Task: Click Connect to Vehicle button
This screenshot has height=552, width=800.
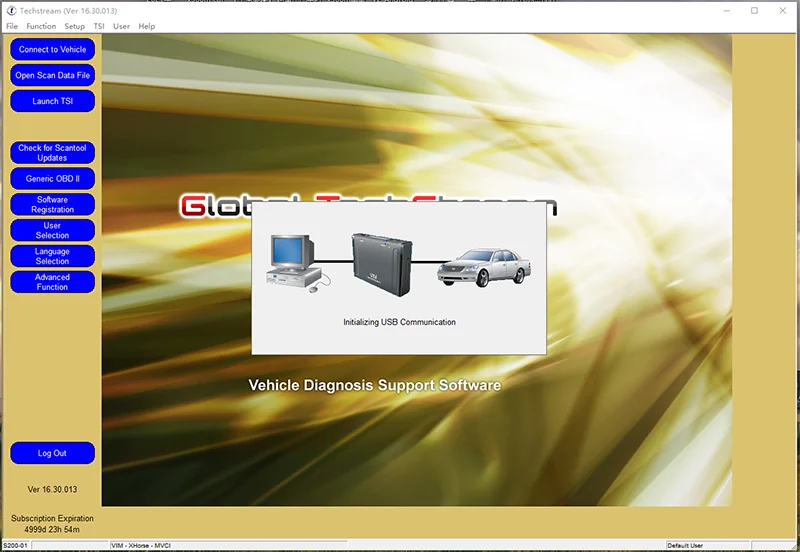Action: tap(53, 49)
